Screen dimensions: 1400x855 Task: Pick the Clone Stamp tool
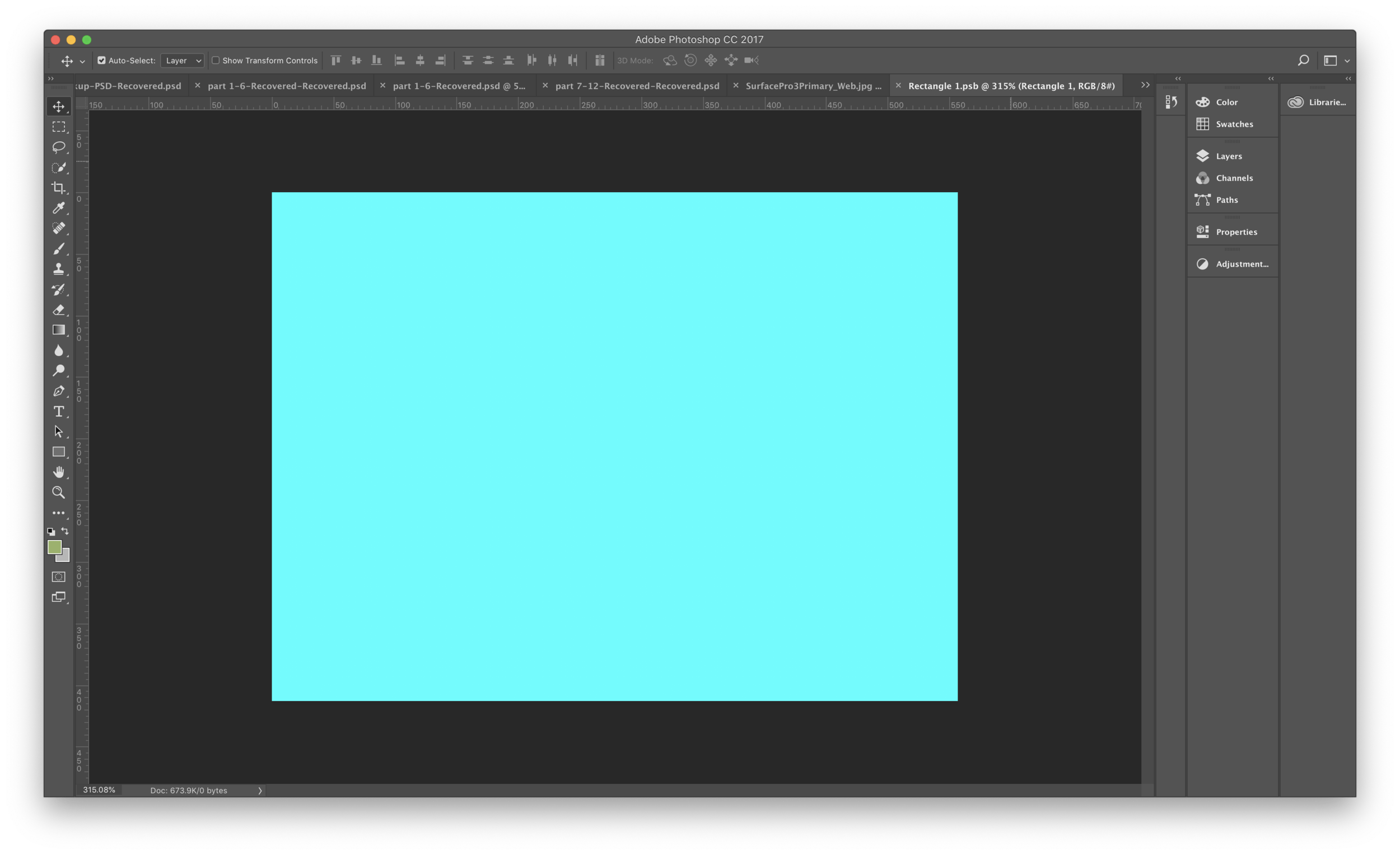click(x=59, y=269)
